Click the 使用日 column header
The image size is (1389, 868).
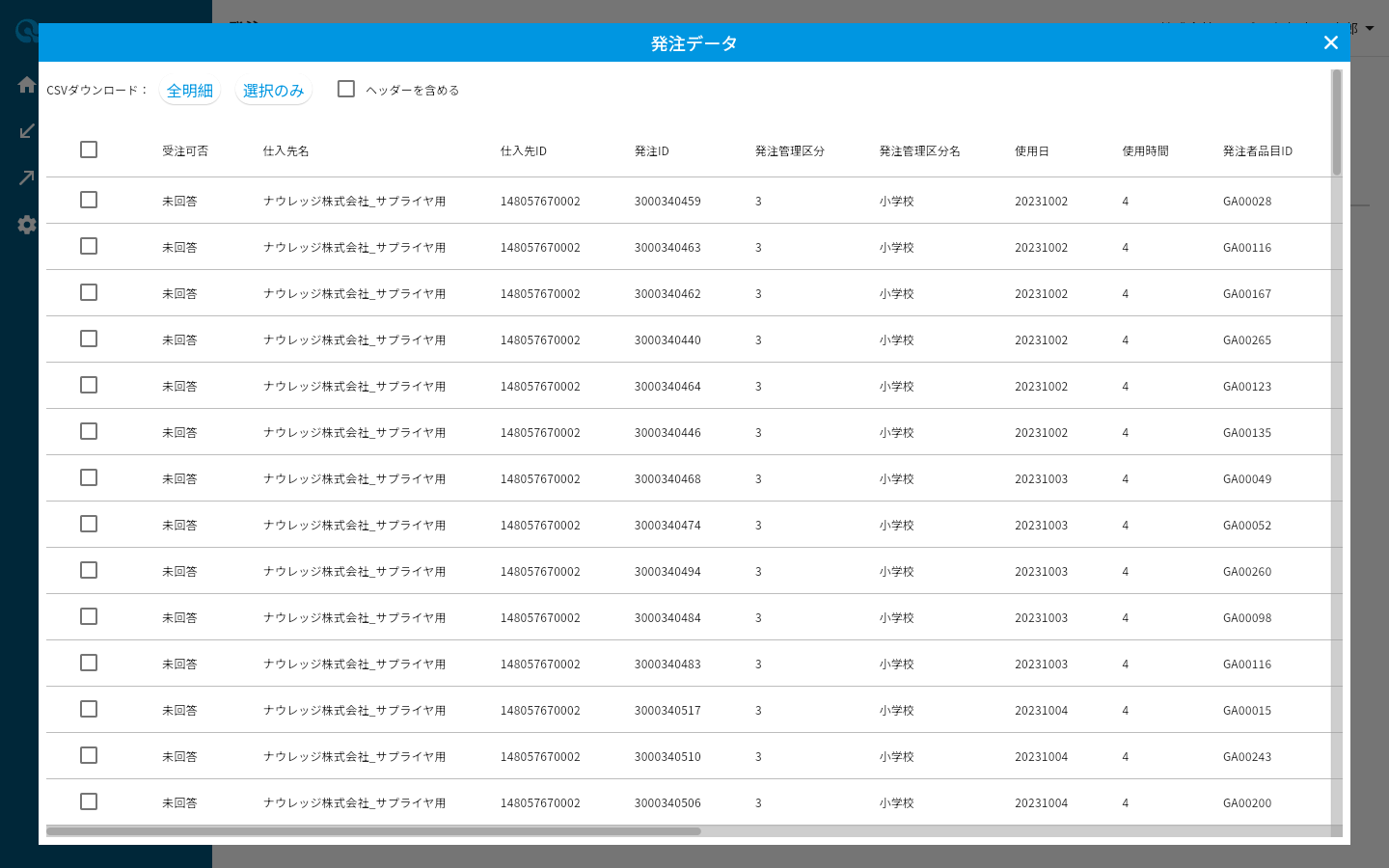tap(1032, 151)
